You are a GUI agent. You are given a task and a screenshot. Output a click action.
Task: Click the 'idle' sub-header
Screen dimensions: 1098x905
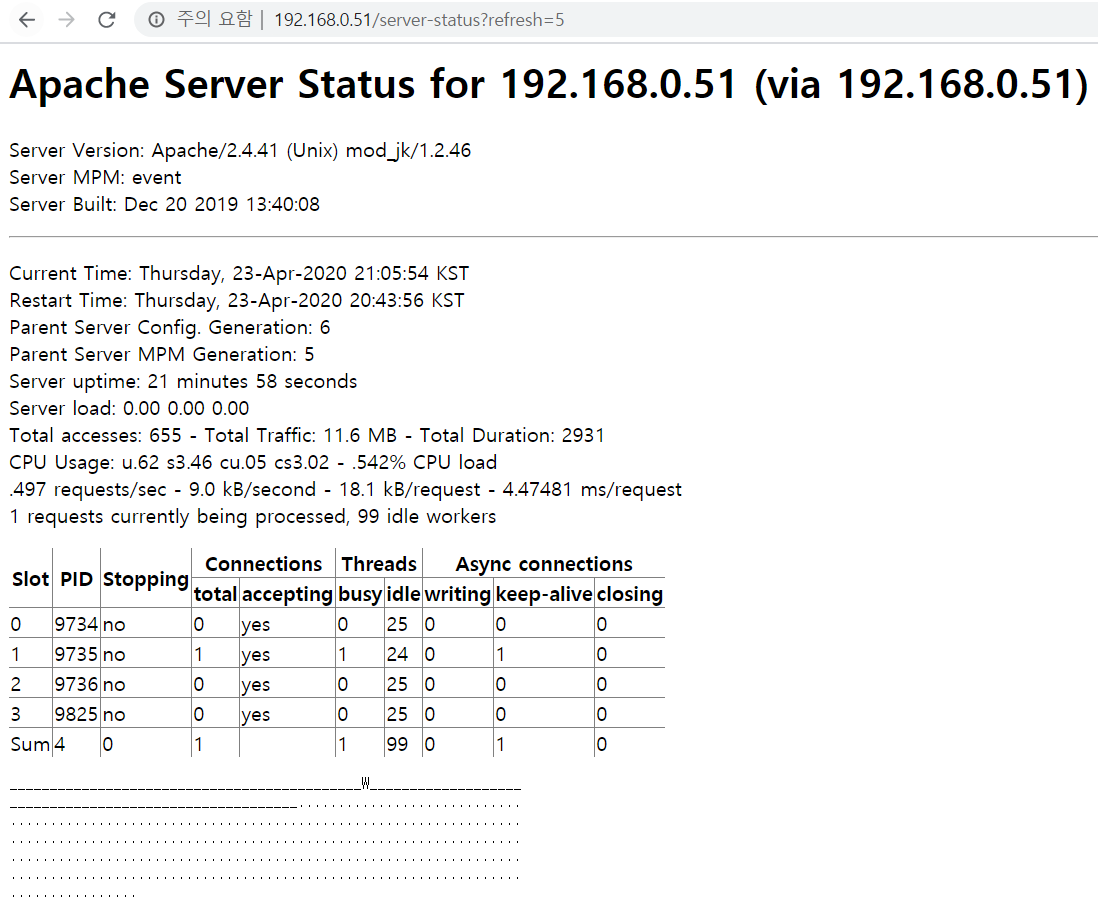click(403, 594)
